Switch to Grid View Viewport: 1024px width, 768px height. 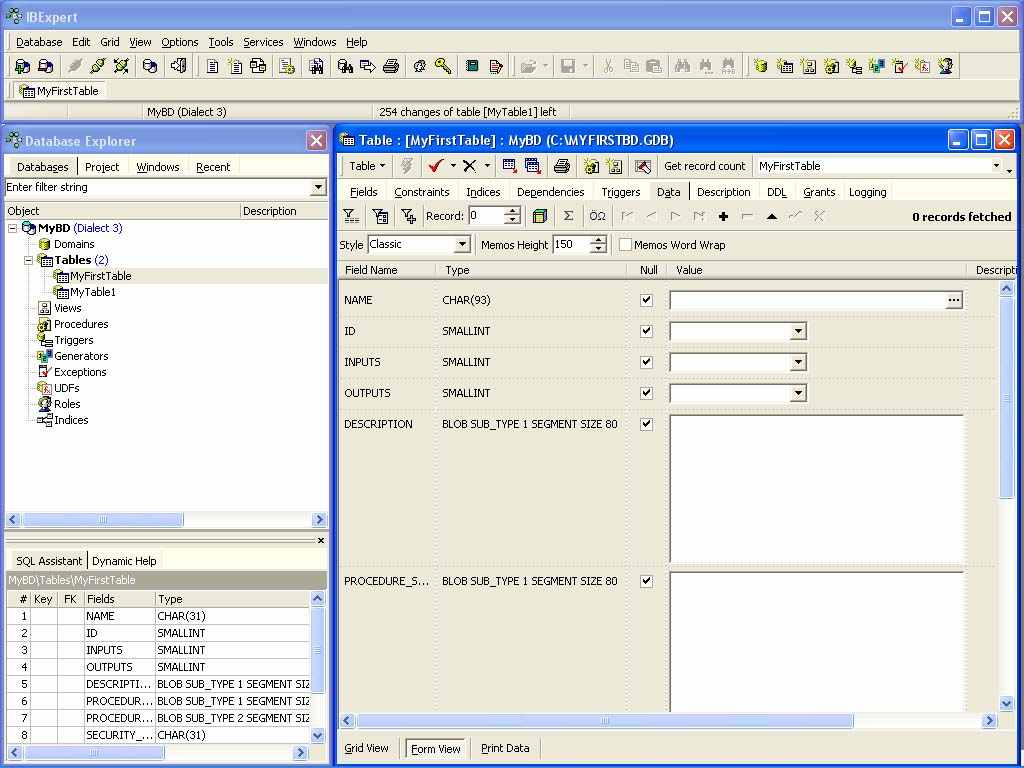point(366,748)
